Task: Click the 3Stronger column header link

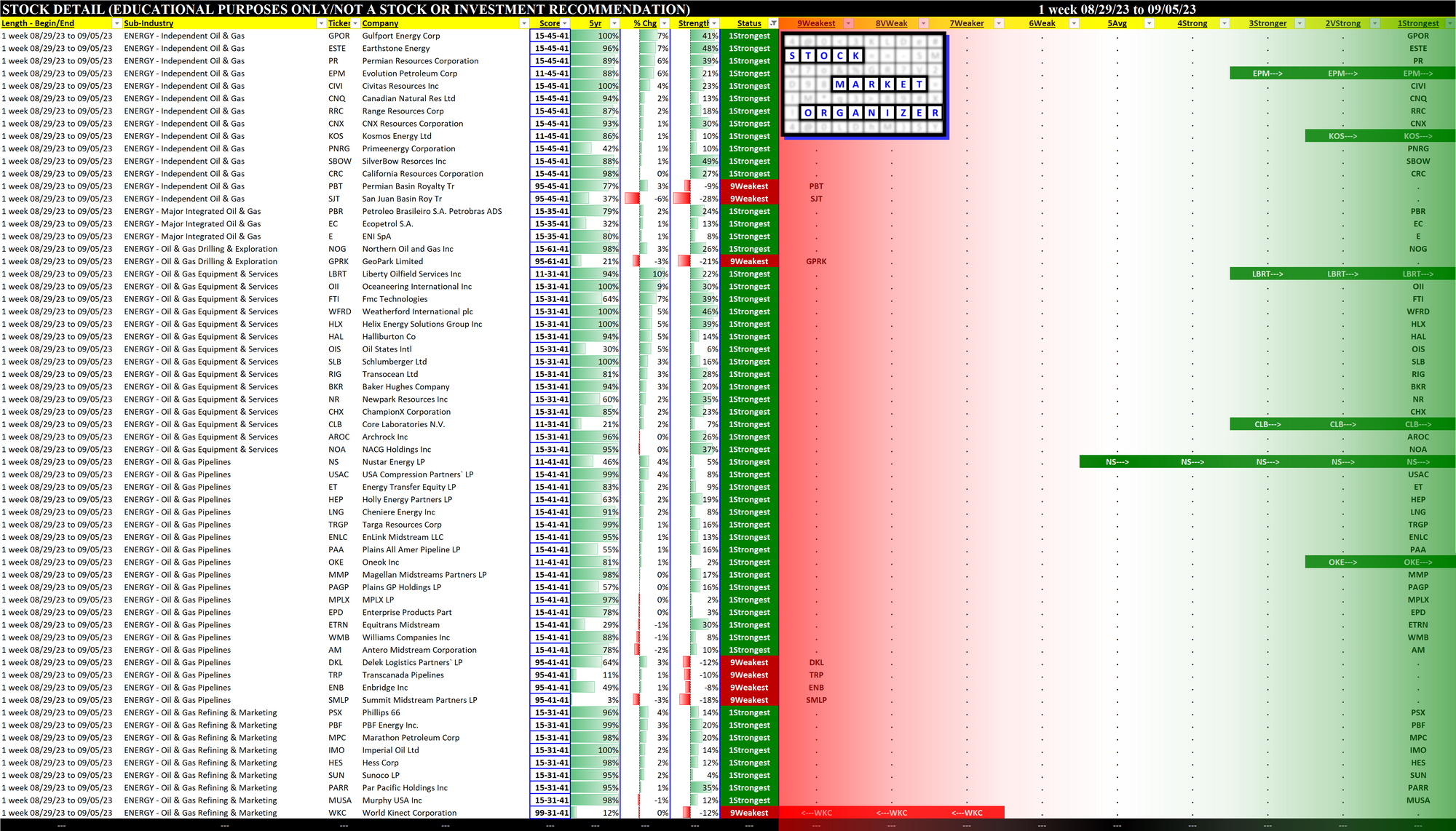Action: click(x=1267, y=23)
